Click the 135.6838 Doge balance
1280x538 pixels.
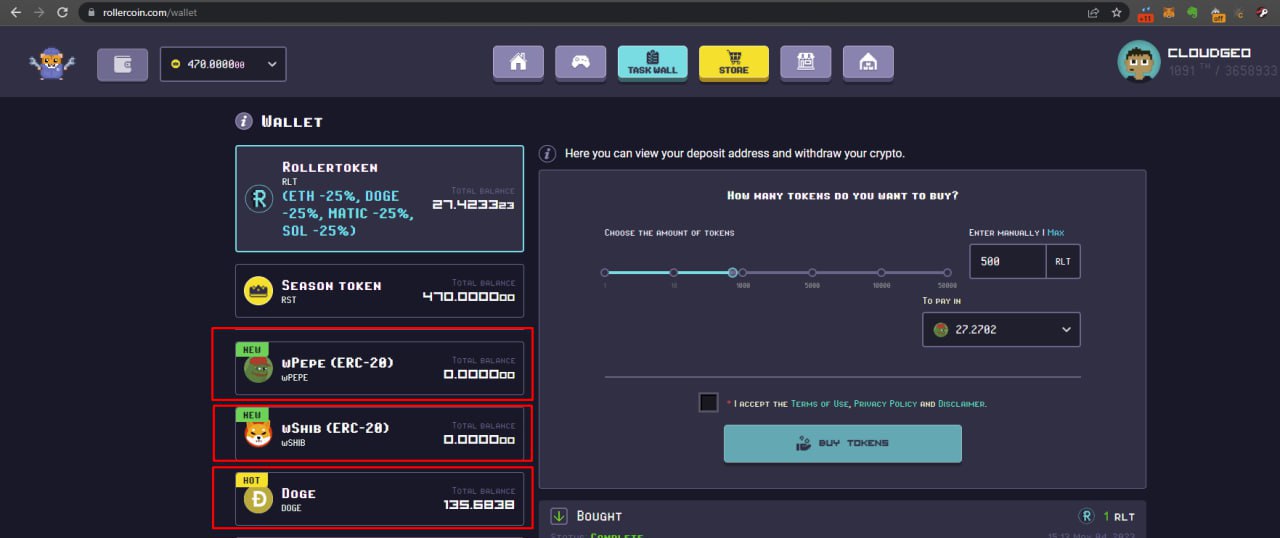click(x=479, y=505)
